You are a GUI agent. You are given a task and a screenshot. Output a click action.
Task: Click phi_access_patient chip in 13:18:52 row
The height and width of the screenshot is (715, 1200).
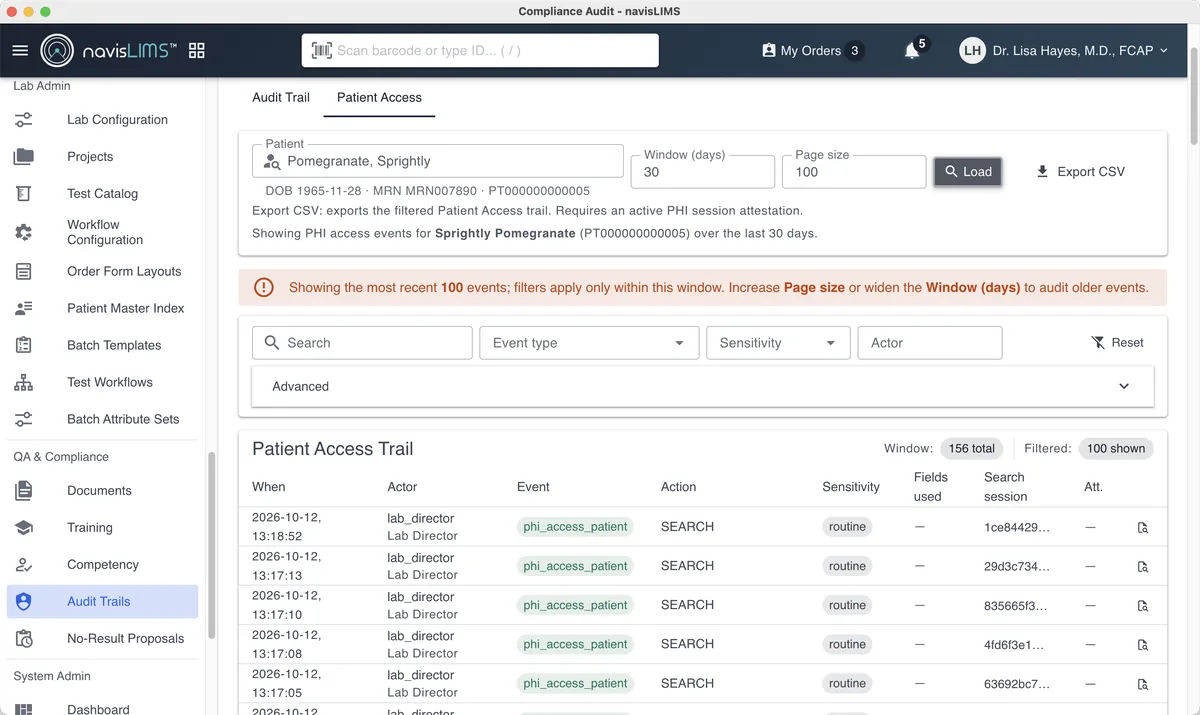pyautogui.click(x=575, y=527)
